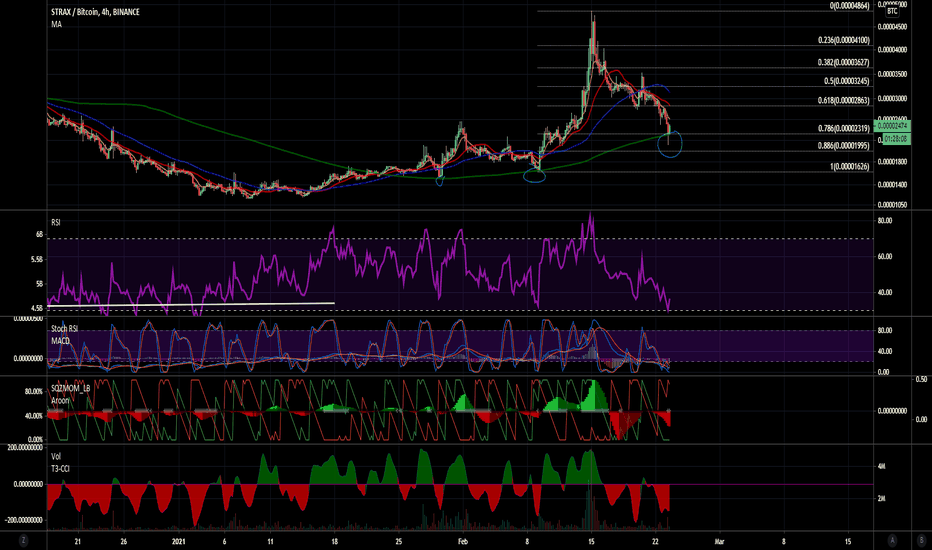Select the Stoch RSI indicator label
This screenshot has height=550, width=932.
click(x=64, y=329)
